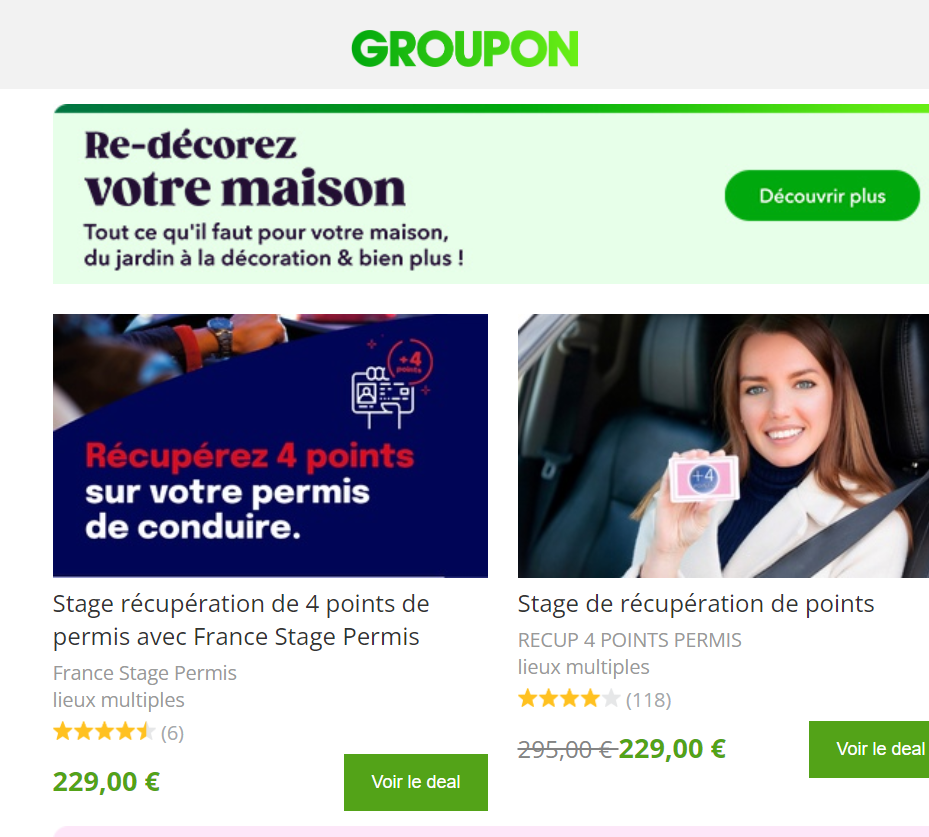The height and width of the screenshot is (837, 929).
Task: Open the woman in car deal image
Action: pos(723,445)
